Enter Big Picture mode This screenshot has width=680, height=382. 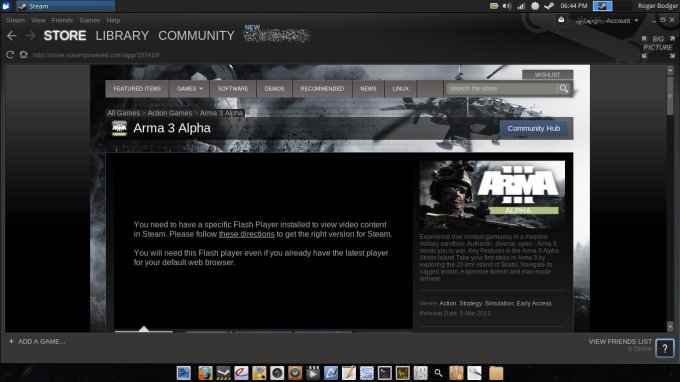[658, 47]
